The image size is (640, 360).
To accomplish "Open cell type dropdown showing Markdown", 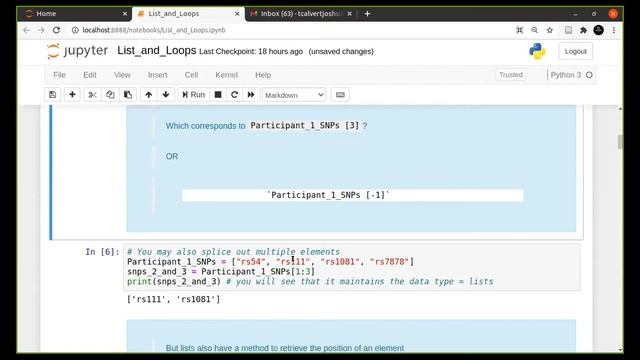I will (x=294, y=95).
